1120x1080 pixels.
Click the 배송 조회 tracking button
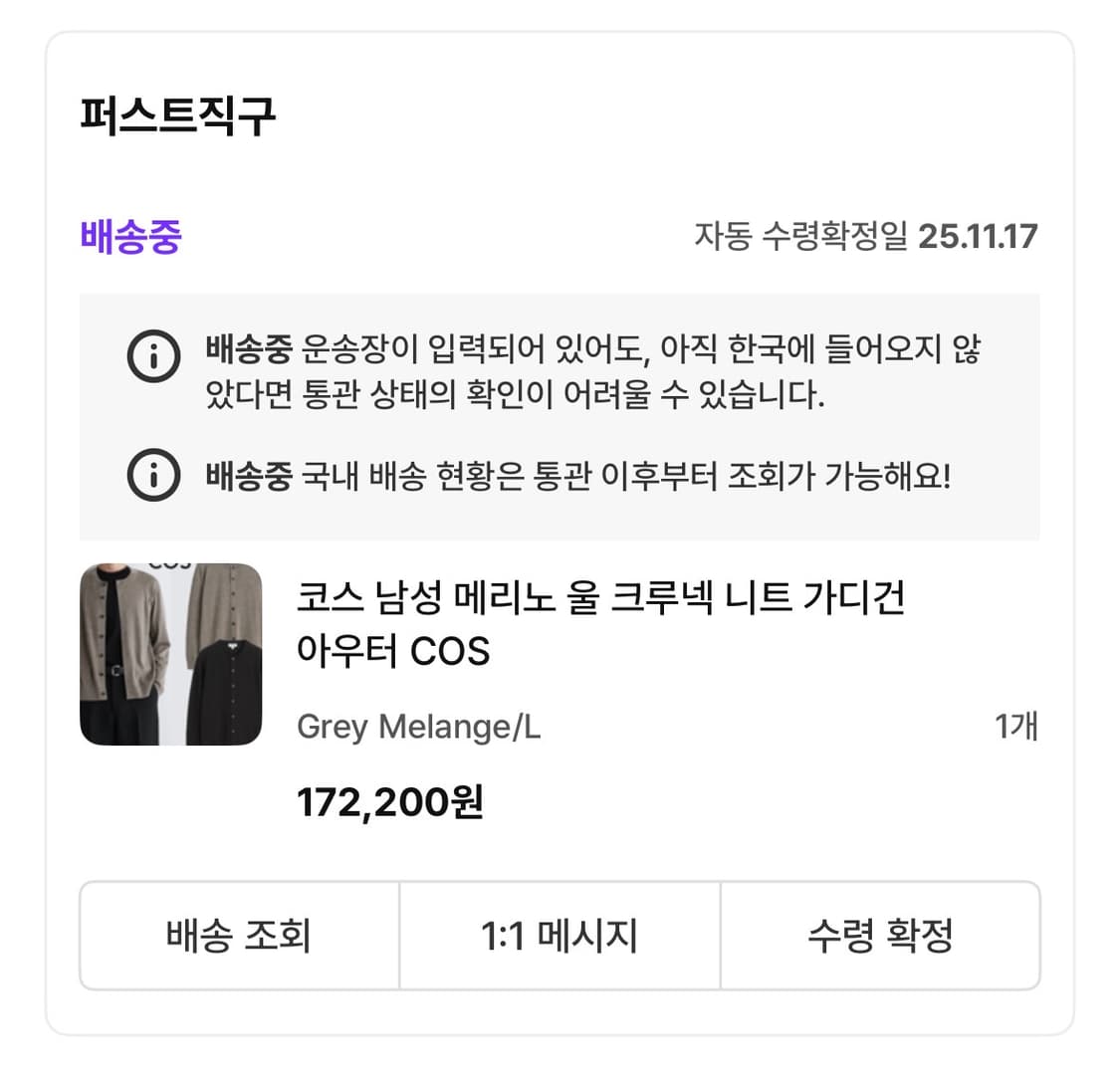click(239, 936)
